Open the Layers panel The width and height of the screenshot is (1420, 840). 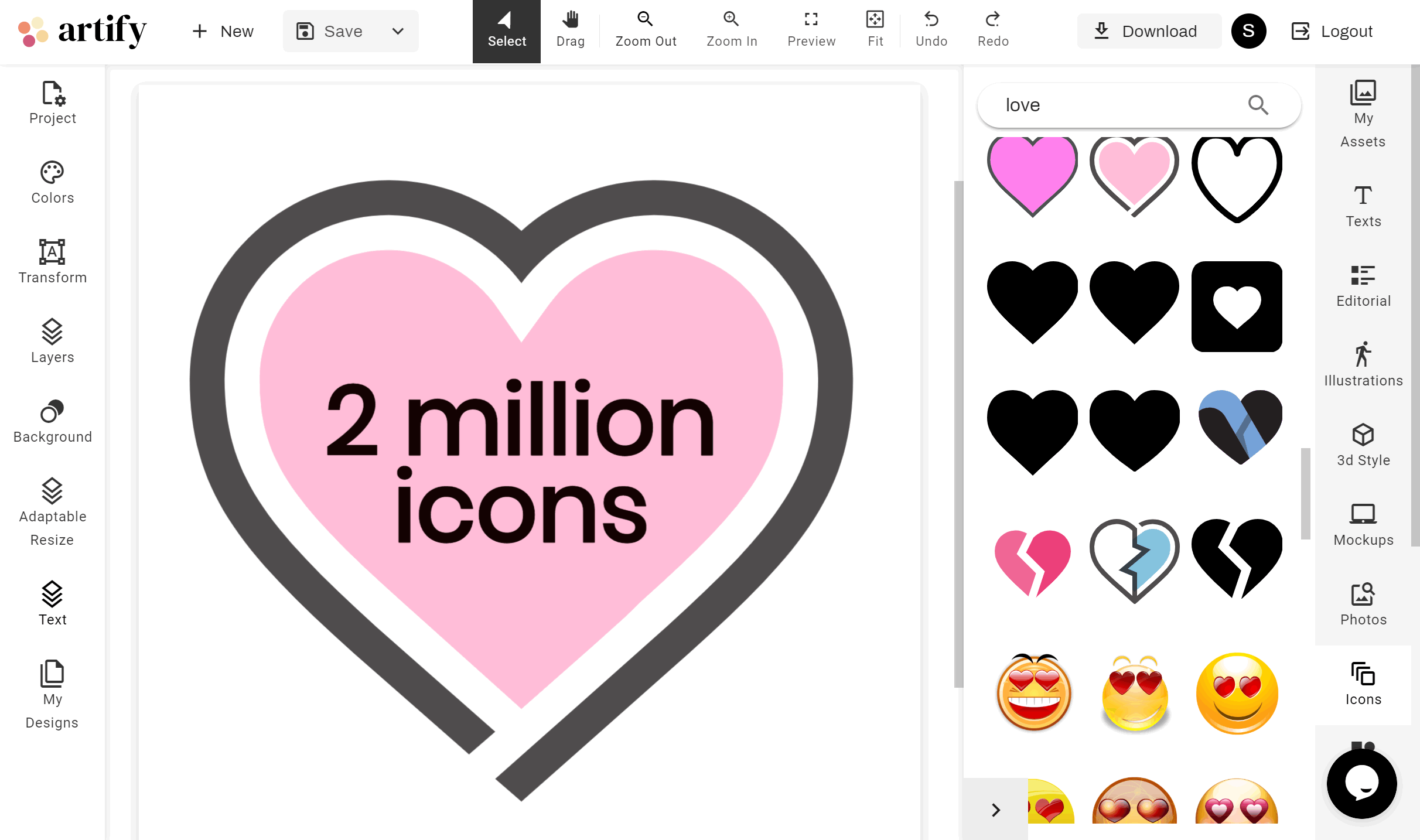click(53, 342)
